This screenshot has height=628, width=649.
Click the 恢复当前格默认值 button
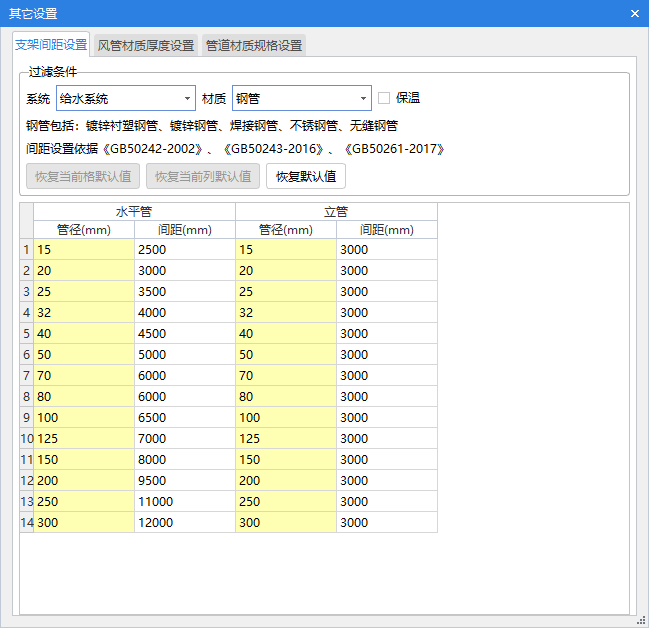(x=82, y=176)
